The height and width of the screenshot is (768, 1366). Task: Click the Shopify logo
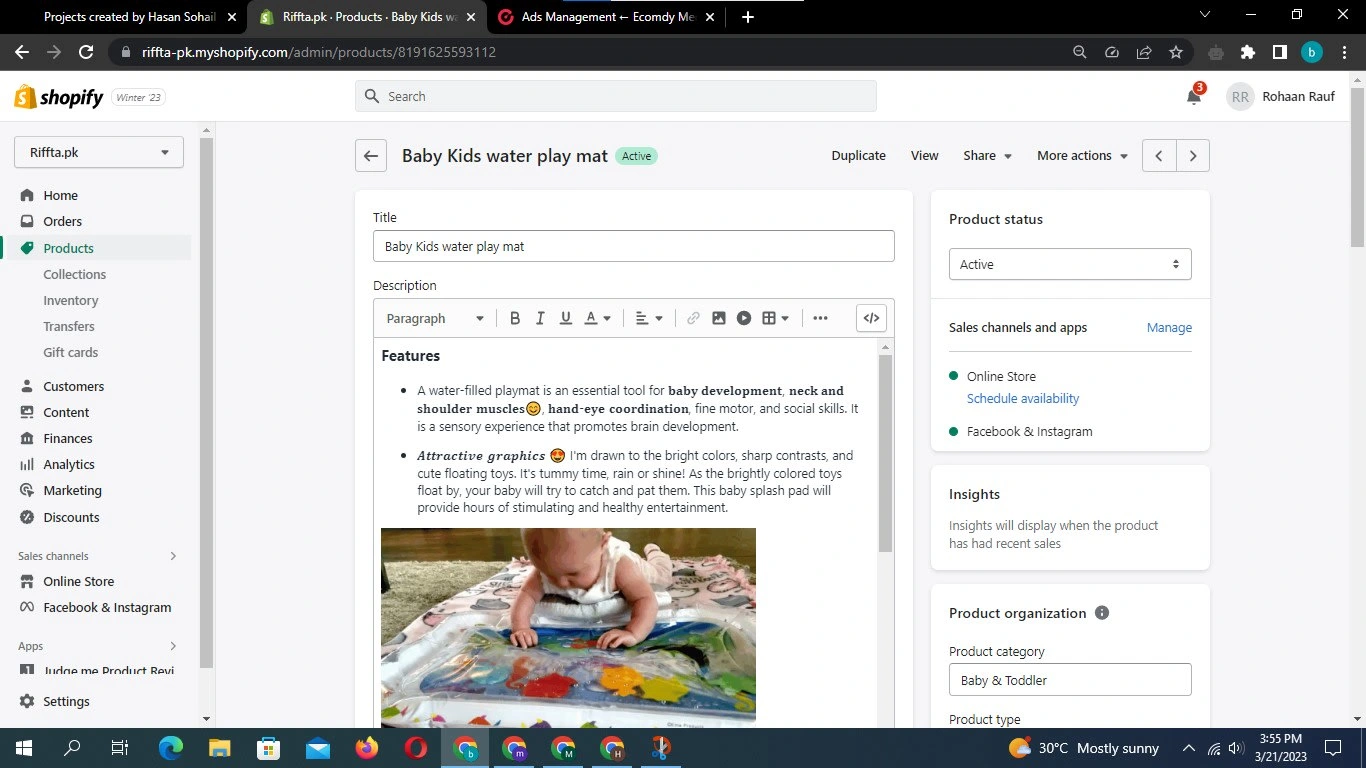pyautogui.click(x=59, y=97)
